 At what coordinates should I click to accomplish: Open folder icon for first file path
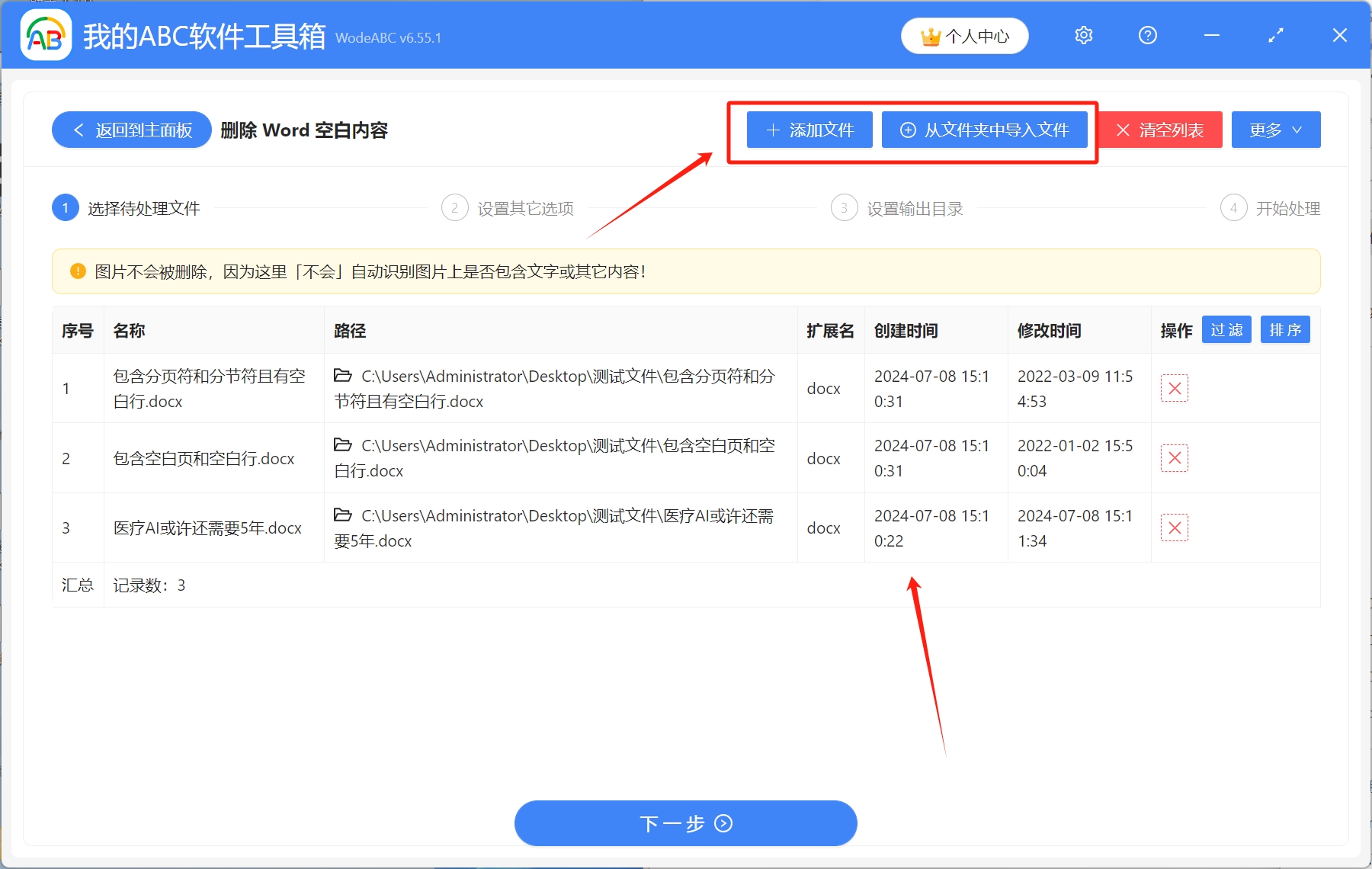coord(343,376)
